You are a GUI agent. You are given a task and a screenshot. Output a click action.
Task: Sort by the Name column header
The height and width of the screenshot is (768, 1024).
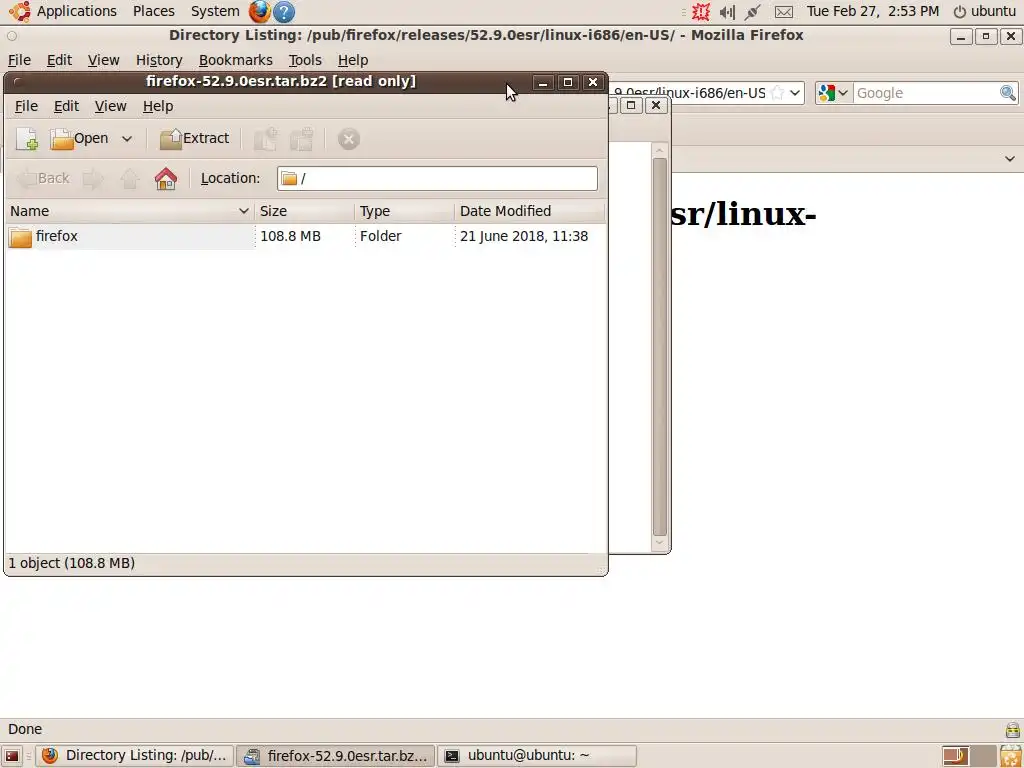pos(129,211)
